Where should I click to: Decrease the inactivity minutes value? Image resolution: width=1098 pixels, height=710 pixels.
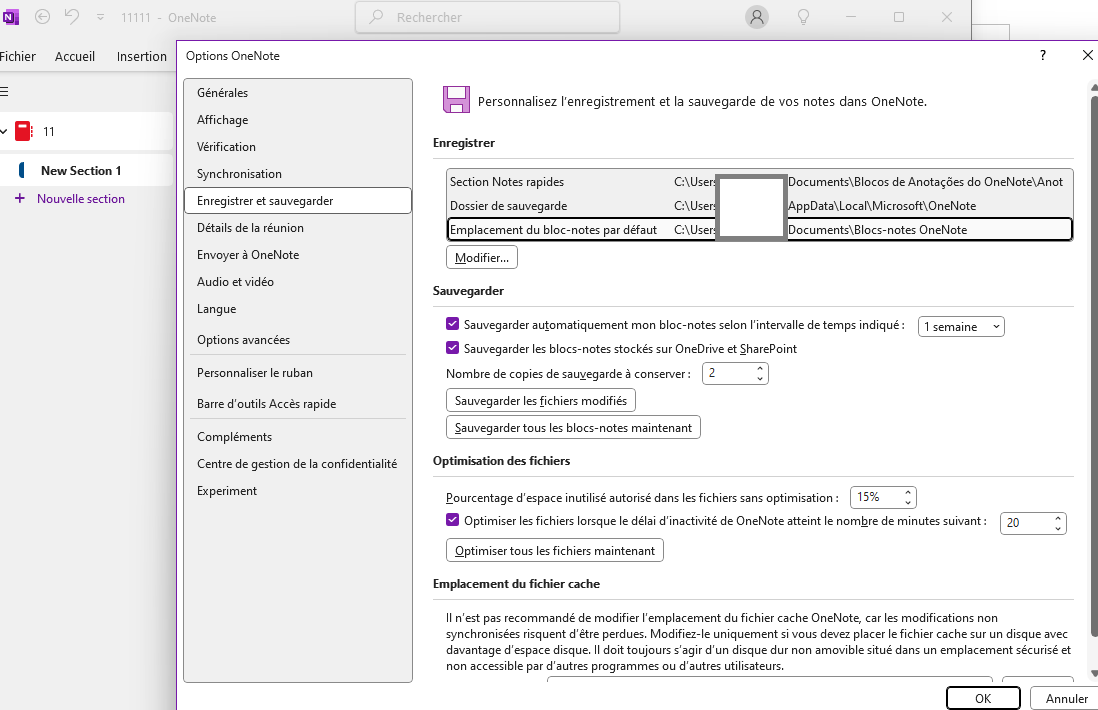[1057, 529]
